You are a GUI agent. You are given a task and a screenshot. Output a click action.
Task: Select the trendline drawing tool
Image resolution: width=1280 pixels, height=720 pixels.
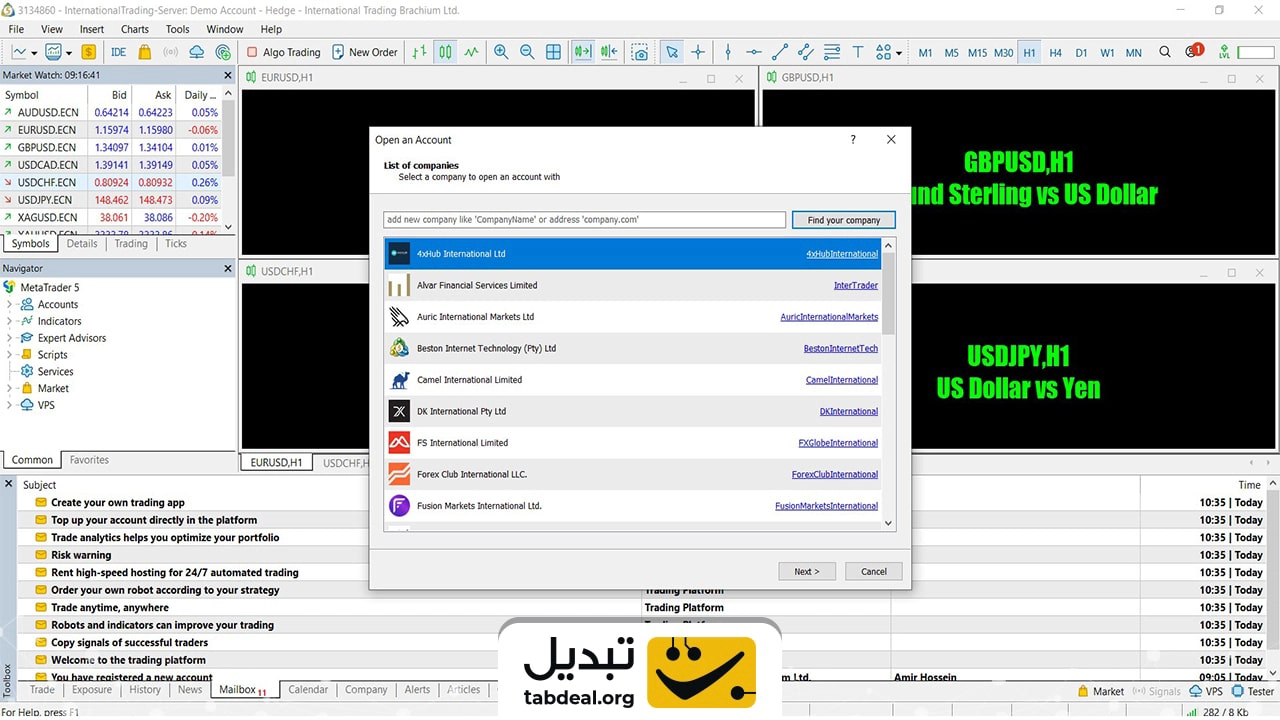pos(780,52)
